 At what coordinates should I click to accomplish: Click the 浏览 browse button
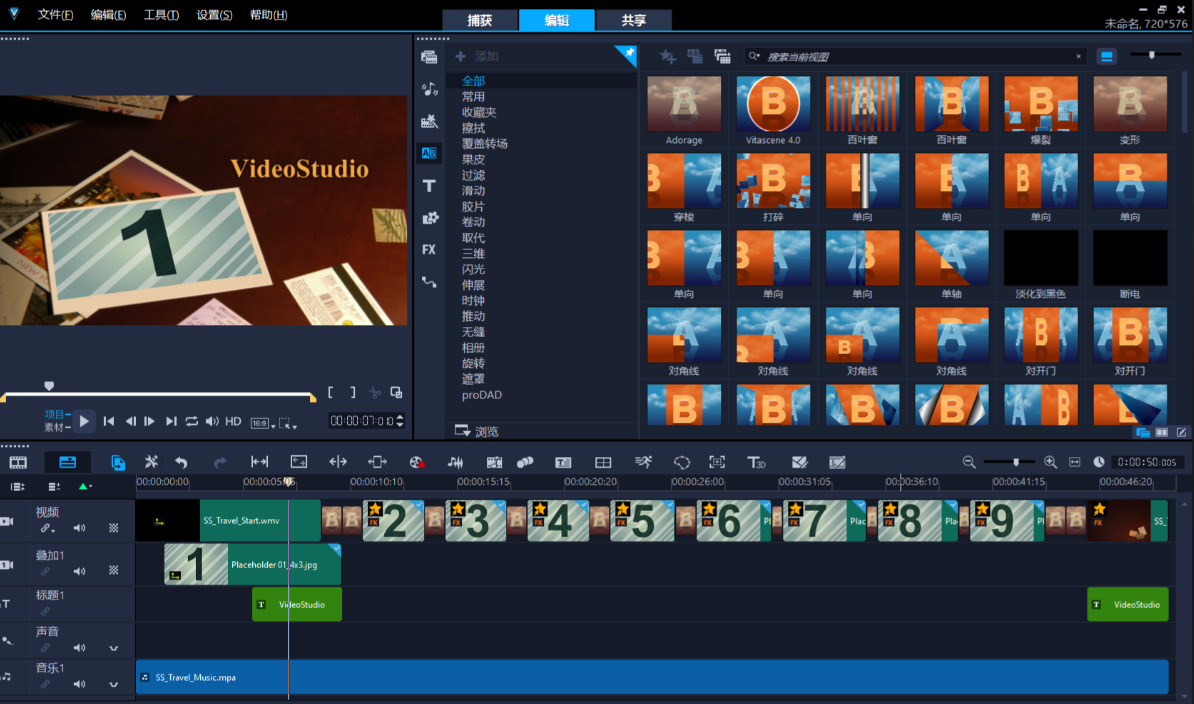(477, 431)
